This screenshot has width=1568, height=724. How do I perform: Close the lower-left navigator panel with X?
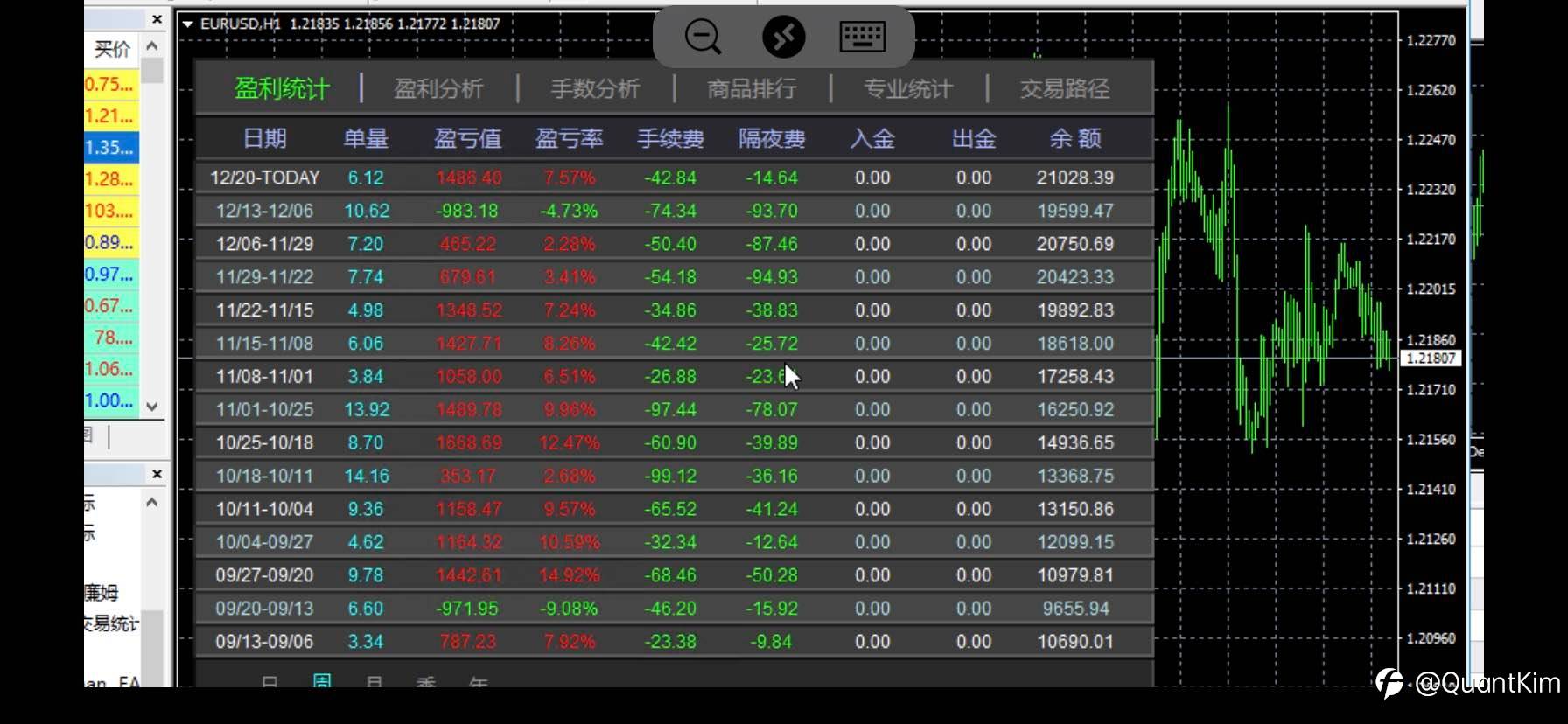tap(157, 474)
